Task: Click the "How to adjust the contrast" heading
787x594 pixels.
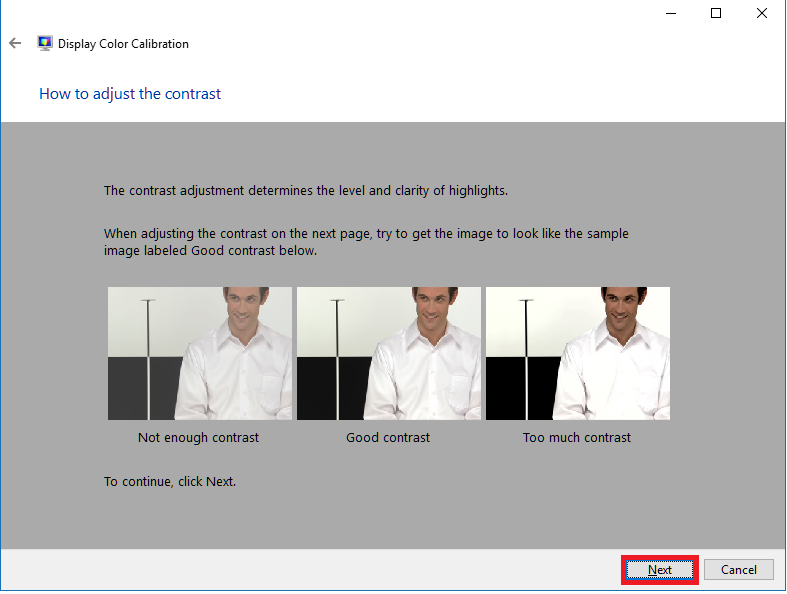Action: (x=130, y=94)
